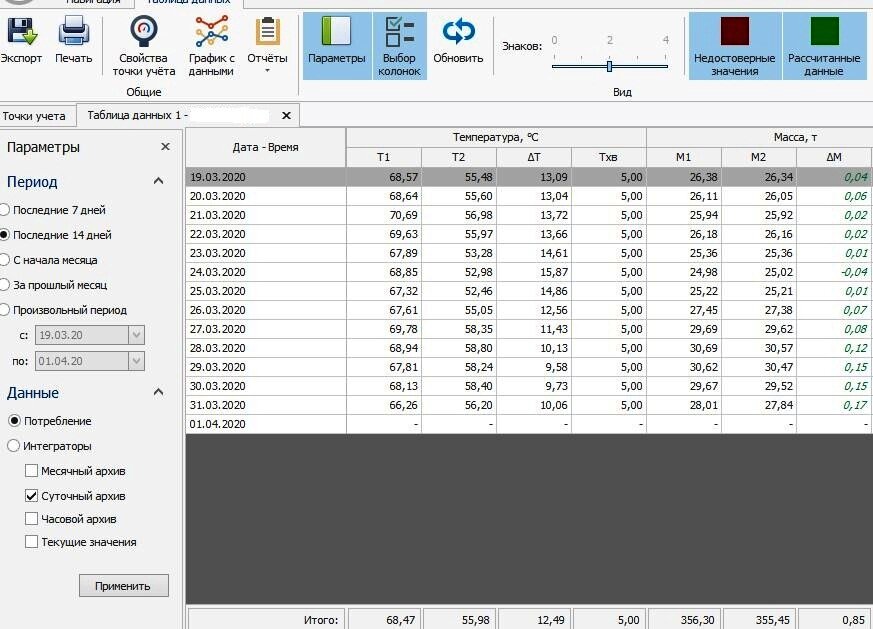
Task: Click the M2 column header
Action: click(759, 157)
